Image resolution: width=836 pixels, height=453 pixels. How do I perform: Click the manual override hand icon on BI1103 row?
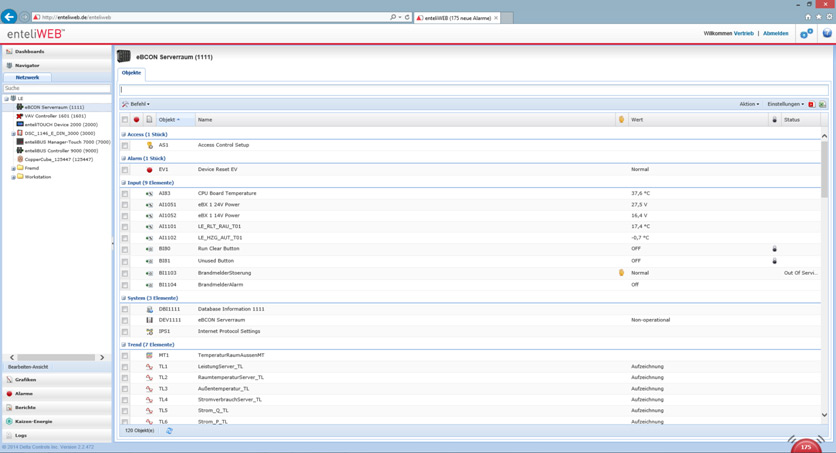pyautogui.click(x=621, y=272)
